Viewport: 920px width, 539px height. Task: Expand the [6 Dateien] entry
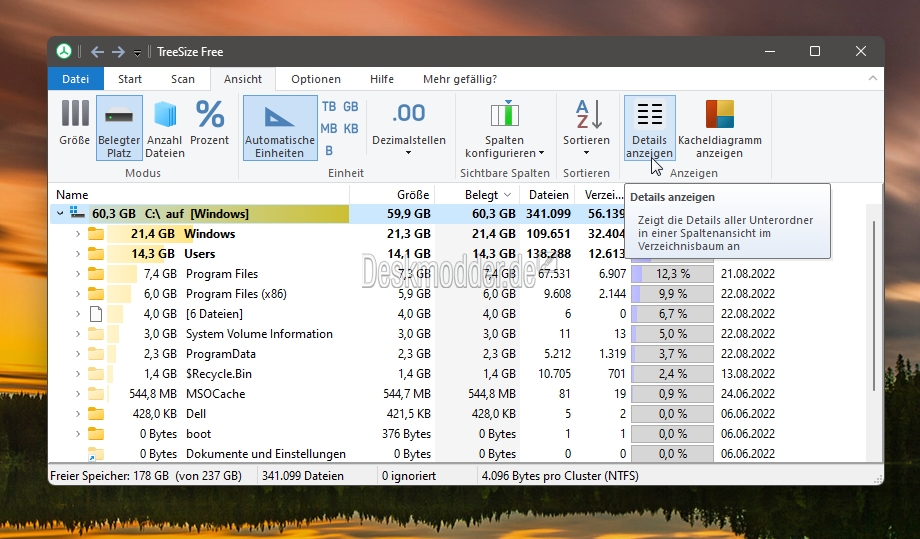78,314
